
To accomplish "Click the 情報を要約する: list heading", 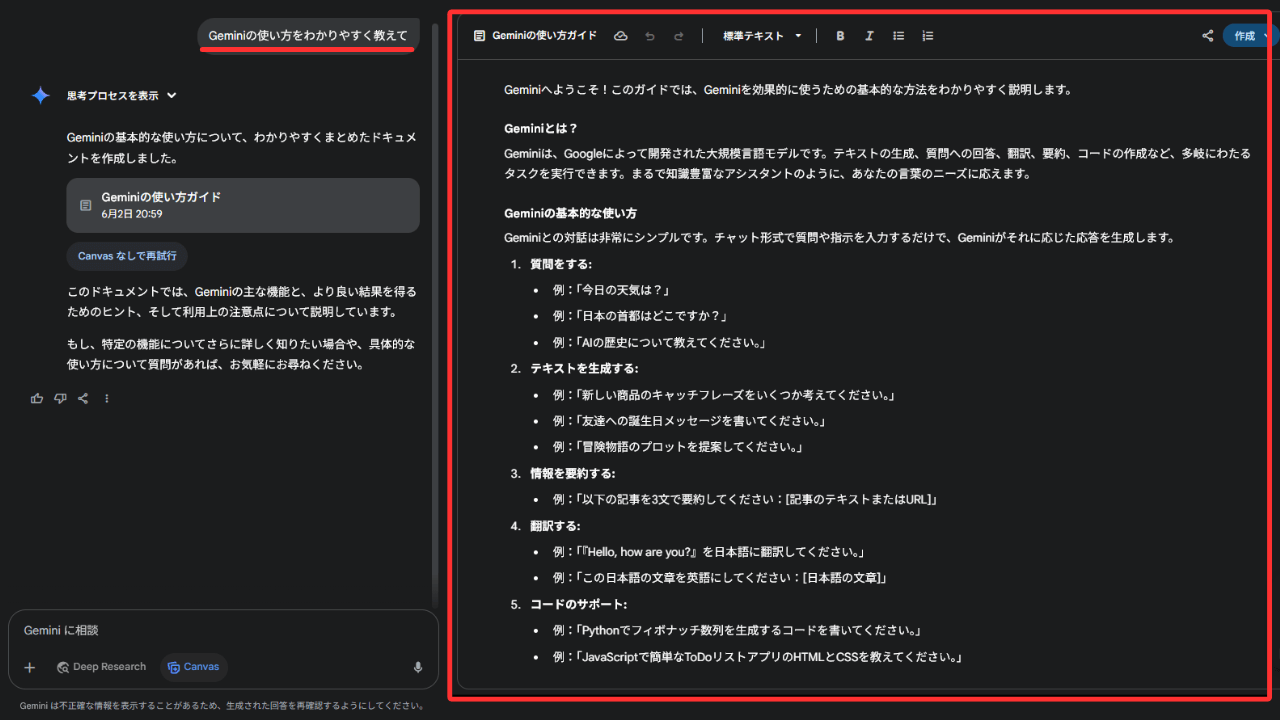I will pos(573,473).
